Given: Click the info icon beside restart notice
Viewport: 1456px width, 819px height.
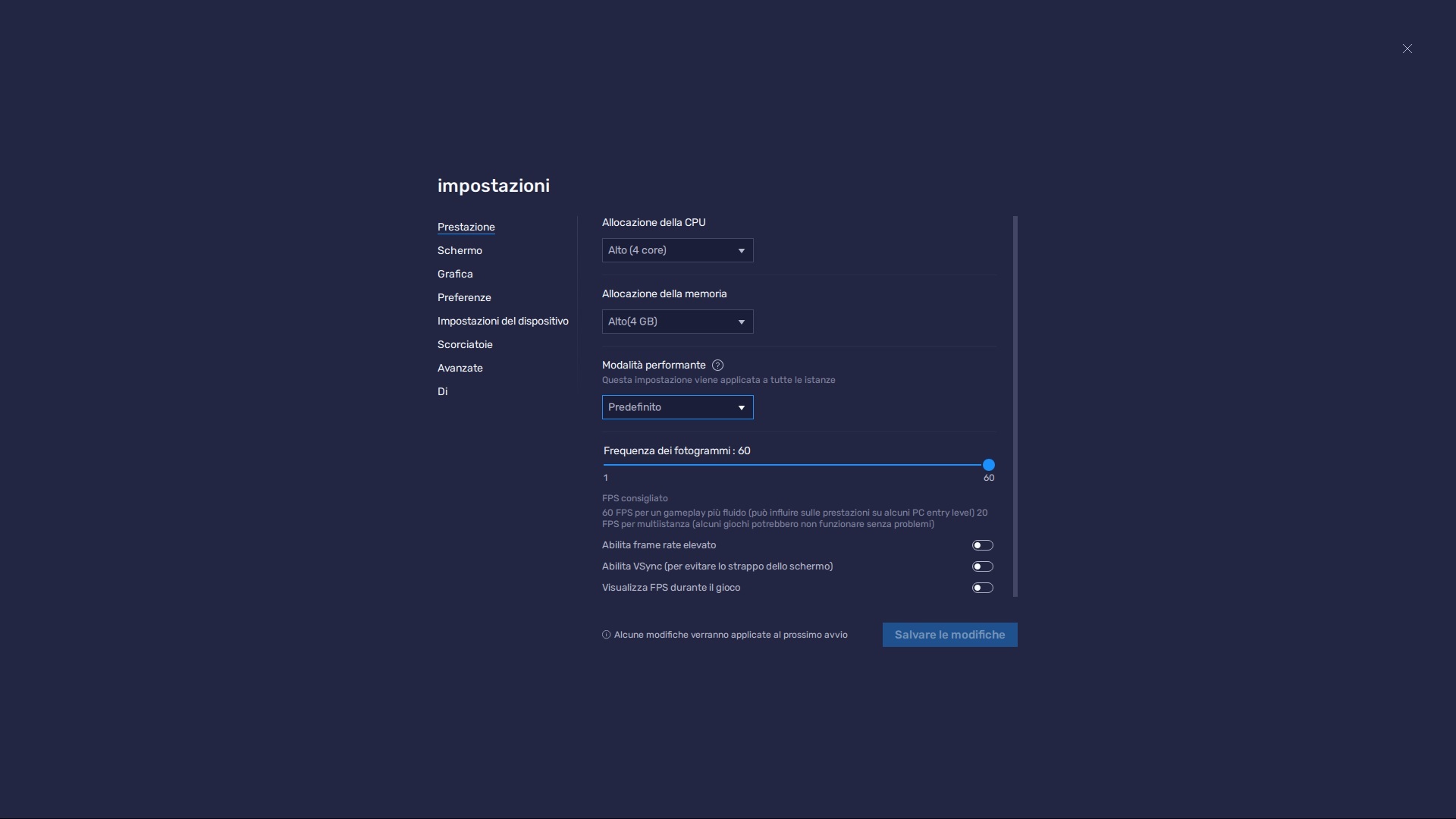Looking at the screenshot, I should (x=606, y=635).
